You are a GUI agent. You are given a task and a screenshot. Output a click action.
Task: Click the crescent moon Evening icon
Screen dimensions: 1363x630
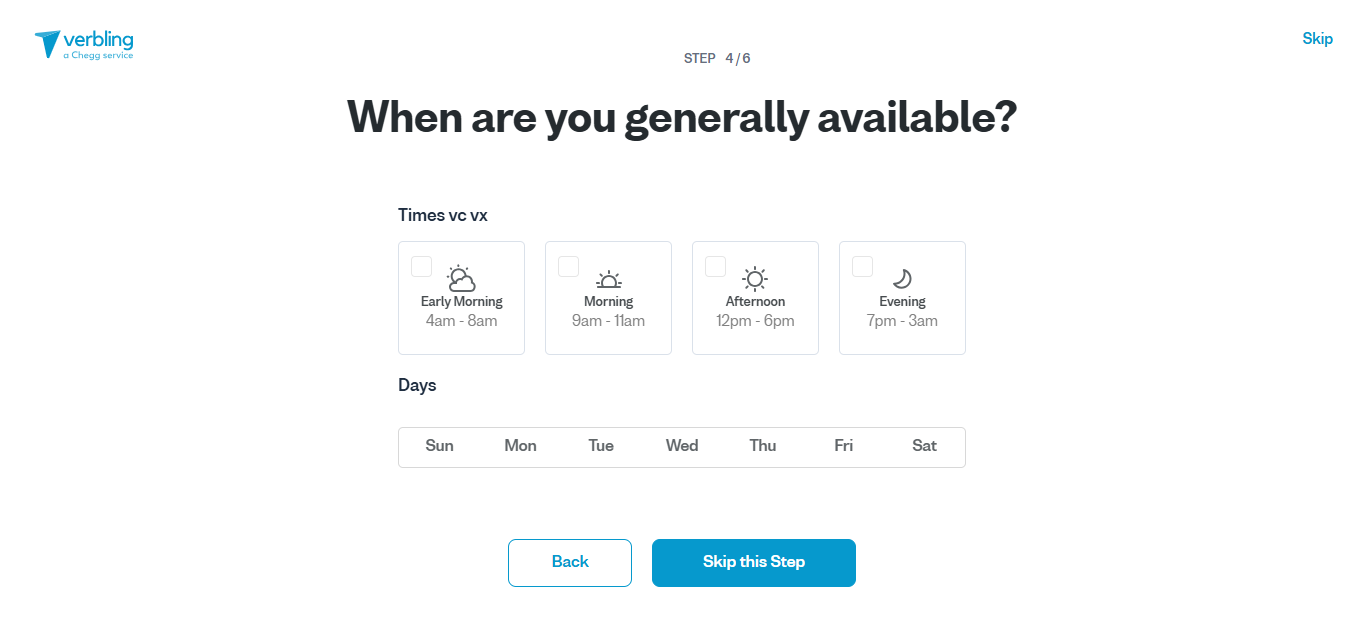pyautogui.click(x=901, y=277)
